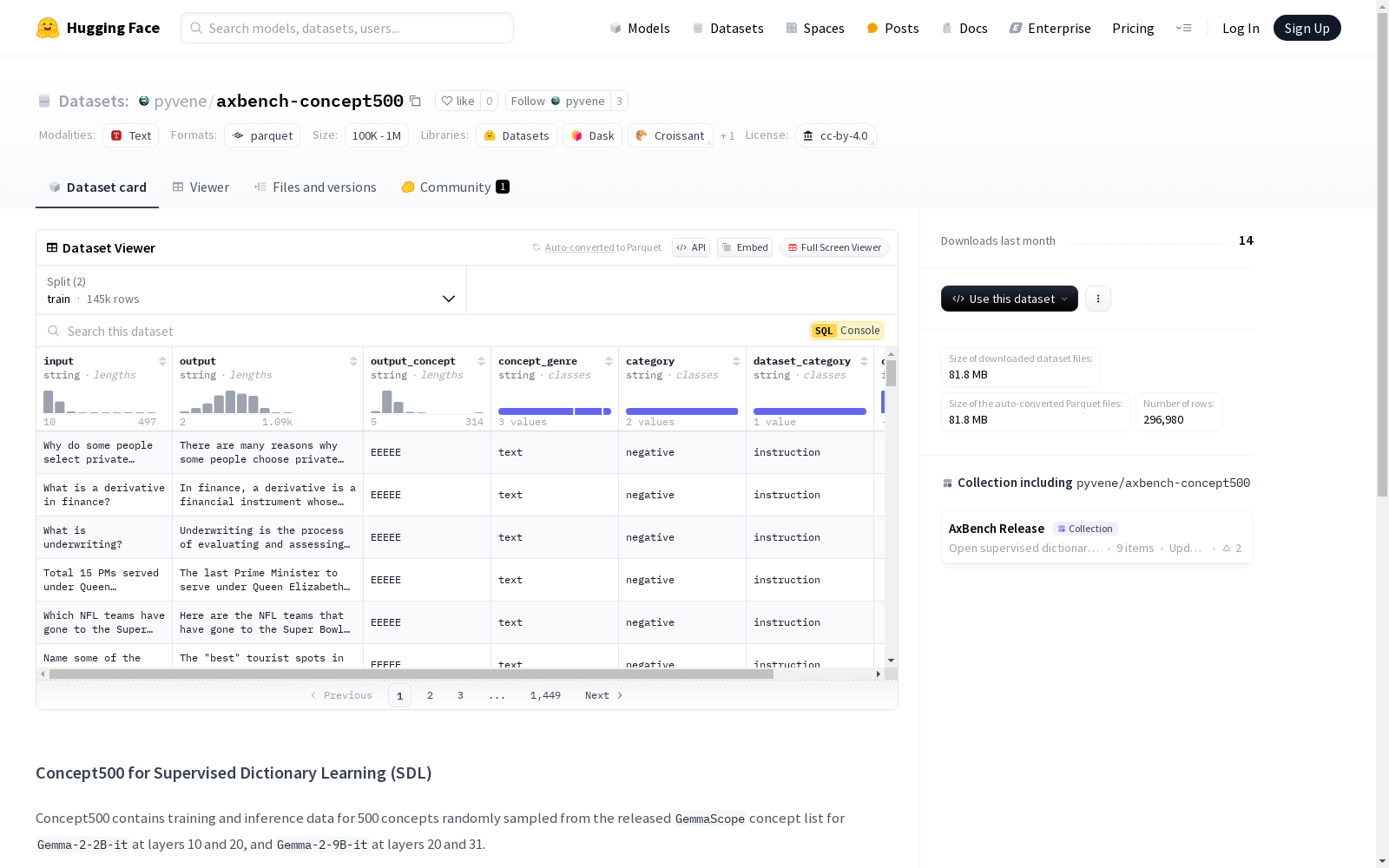Click the 'What is underwriting?' input cell
The width and height of the screenshot is (1389, 868).
pyautogui.click(x=104, y=537)
